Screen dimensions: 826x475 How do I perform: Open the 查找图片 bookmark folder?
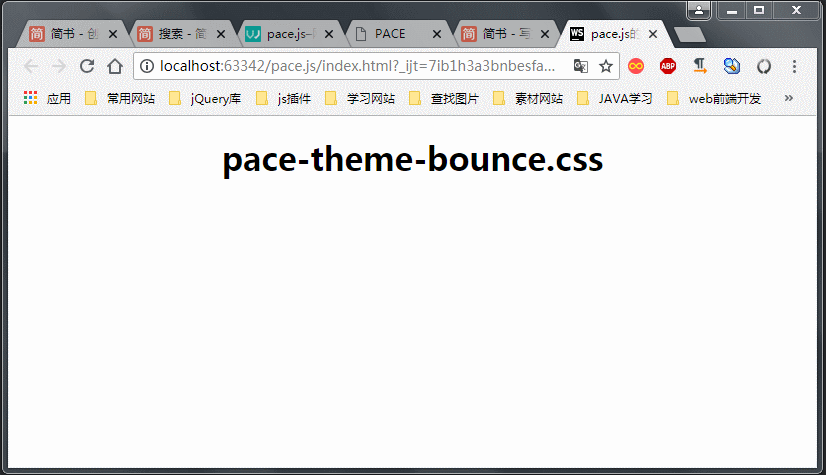(x=444, y=98)
